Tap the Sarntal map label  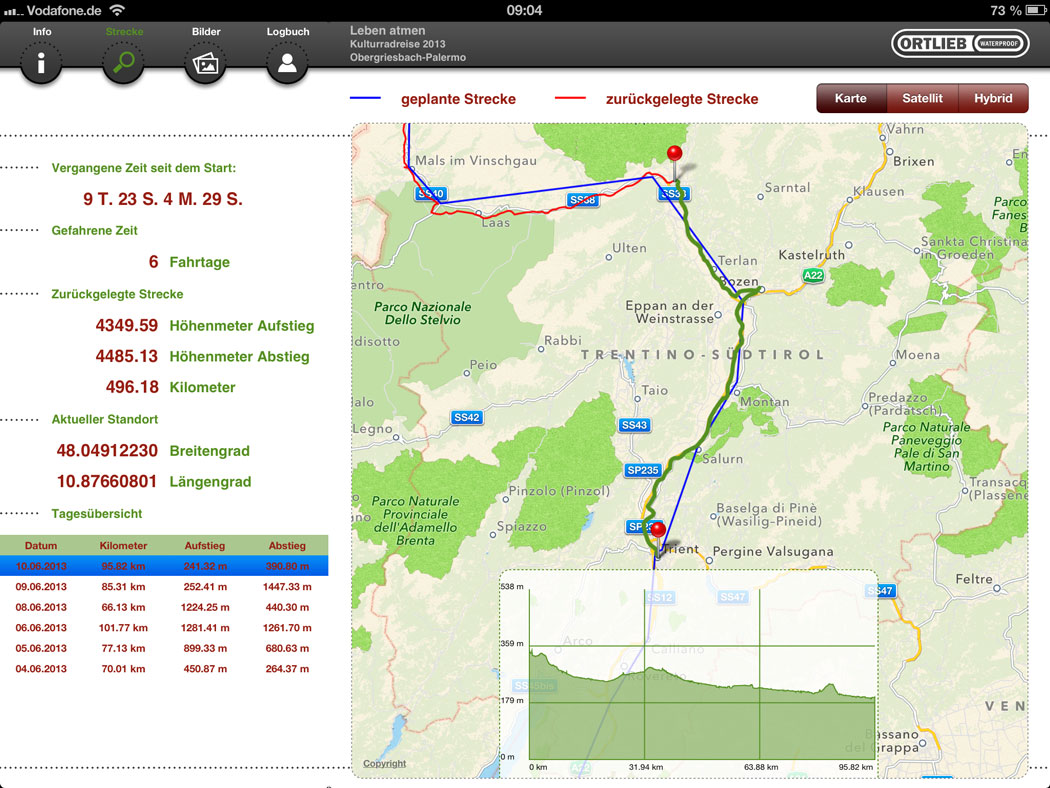click(x=787, y=187)
